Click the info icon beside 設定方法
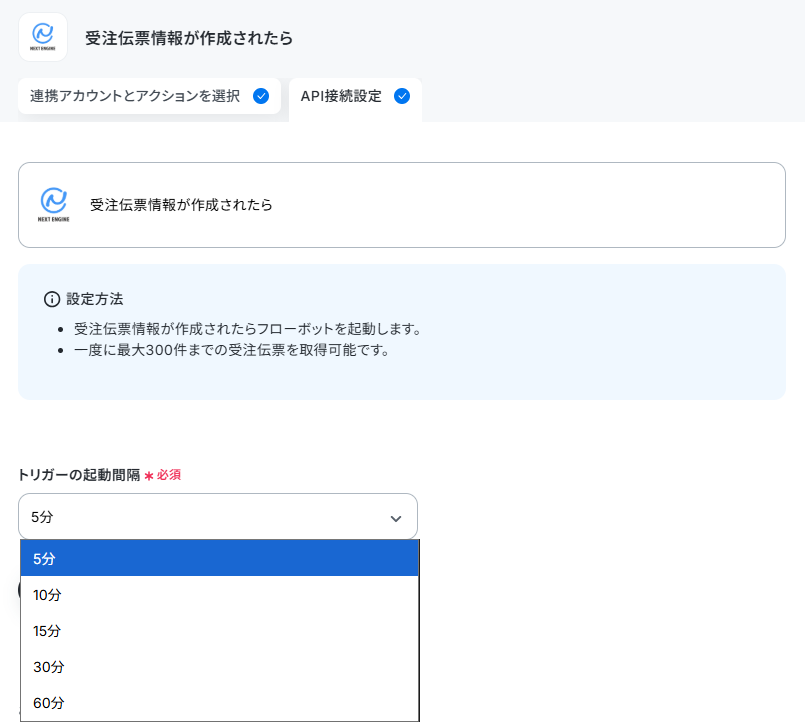Viewport: 805px width, 726px height. pyautogui.click(x=52, y=299)
